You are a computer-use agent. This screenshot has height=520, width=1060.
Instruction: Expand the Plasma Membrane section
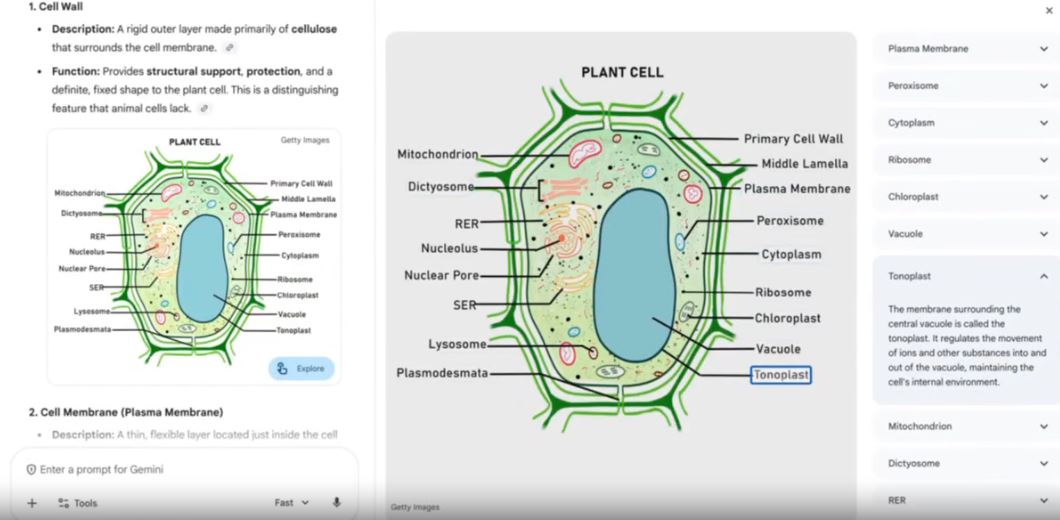click(966, 49)
